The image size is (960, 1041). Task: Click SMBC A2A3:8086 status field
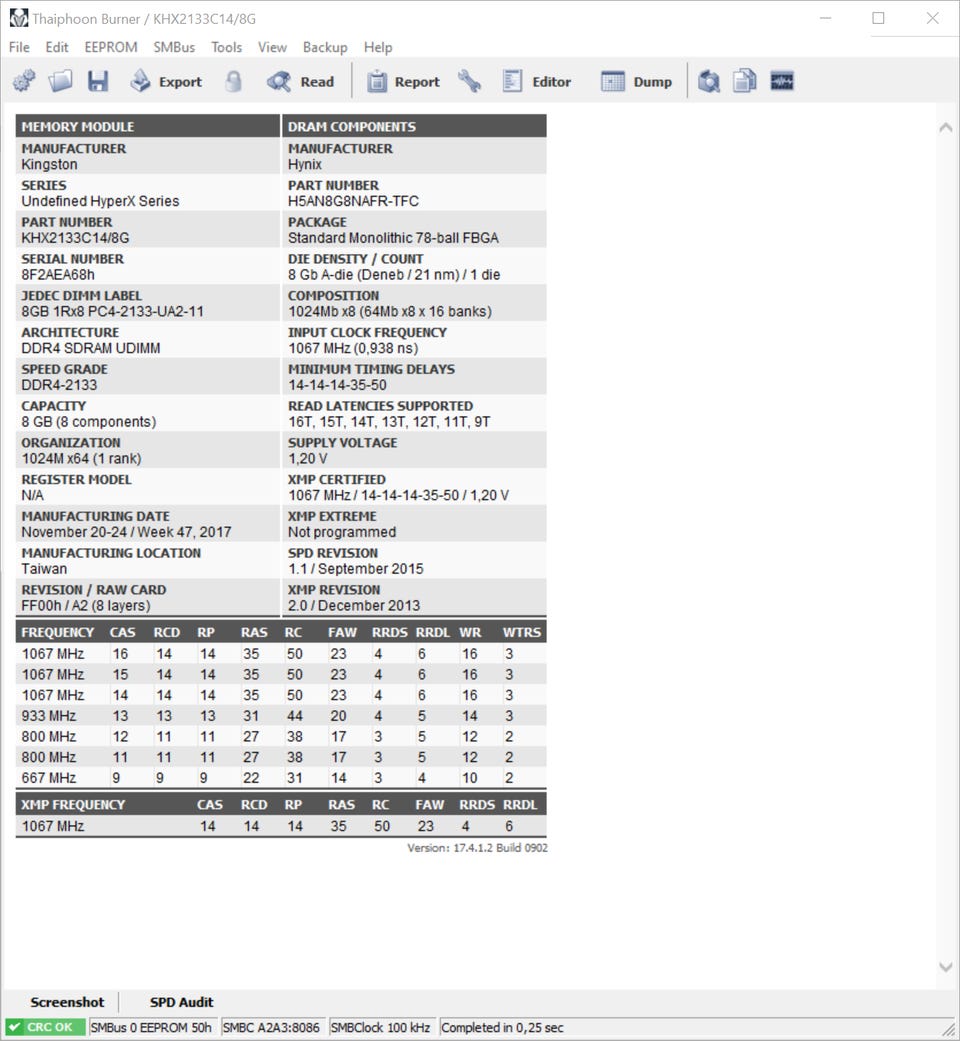click(271, 1027)
